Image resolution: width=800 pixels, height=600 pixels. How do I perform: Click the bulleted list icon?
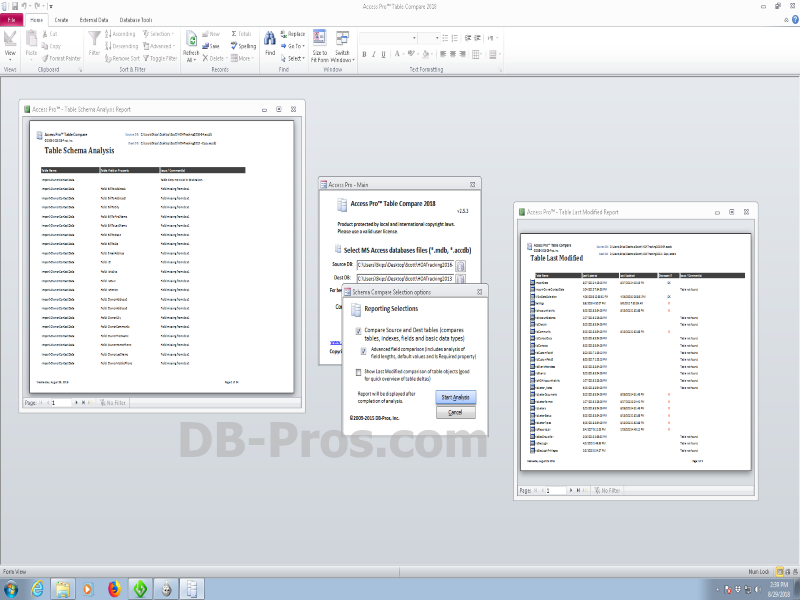tap(445, 38)
